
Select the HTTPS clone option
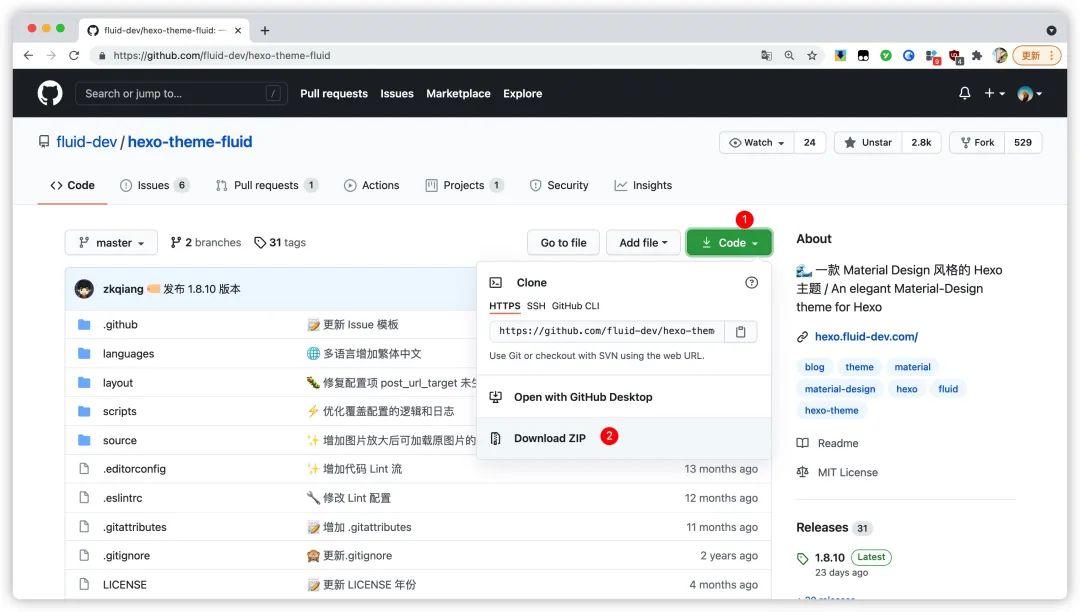tap(504, 306)
